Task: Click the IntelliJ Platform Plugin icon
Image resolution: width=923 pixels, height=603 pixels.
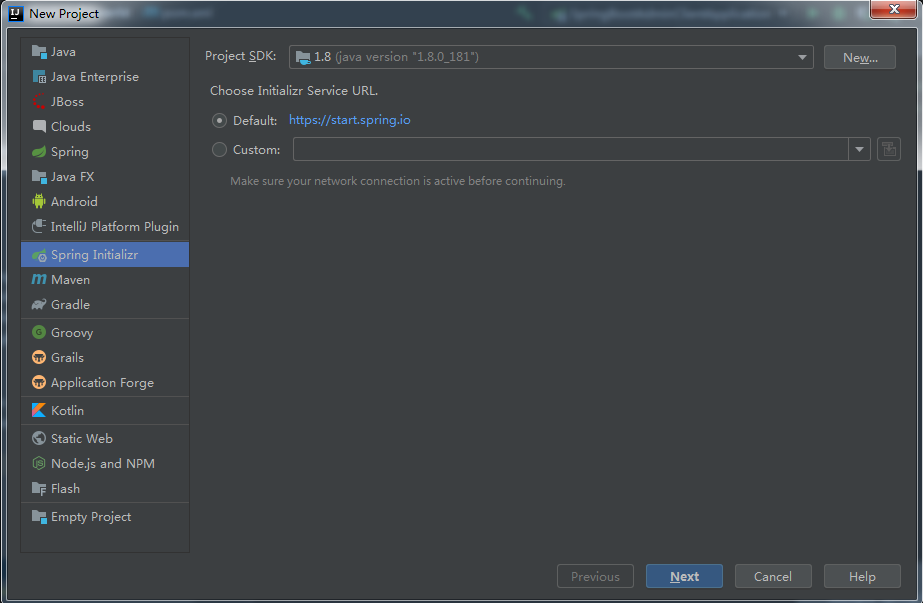Action: click(x=39, y=226)
